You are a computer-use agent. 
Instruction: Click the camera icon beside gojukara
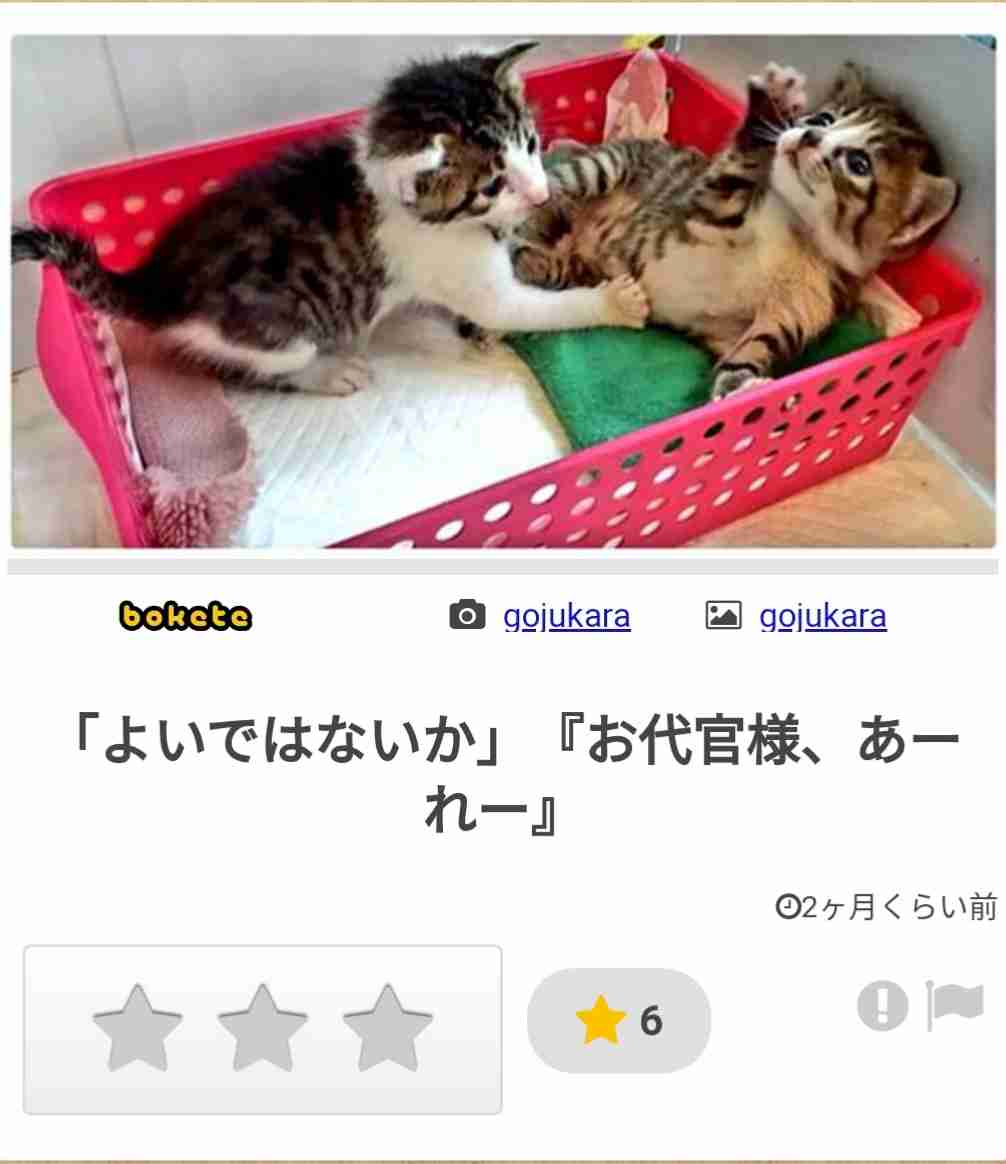coord(467,615)
